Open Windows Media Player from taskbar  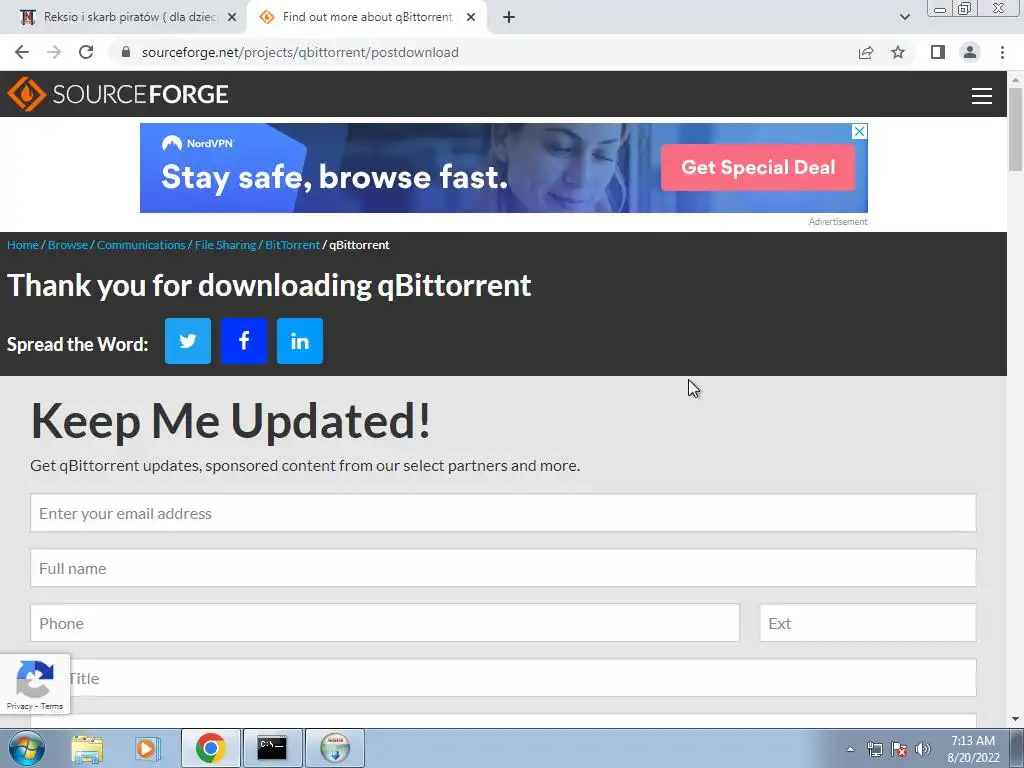click(x=147, y=748)
